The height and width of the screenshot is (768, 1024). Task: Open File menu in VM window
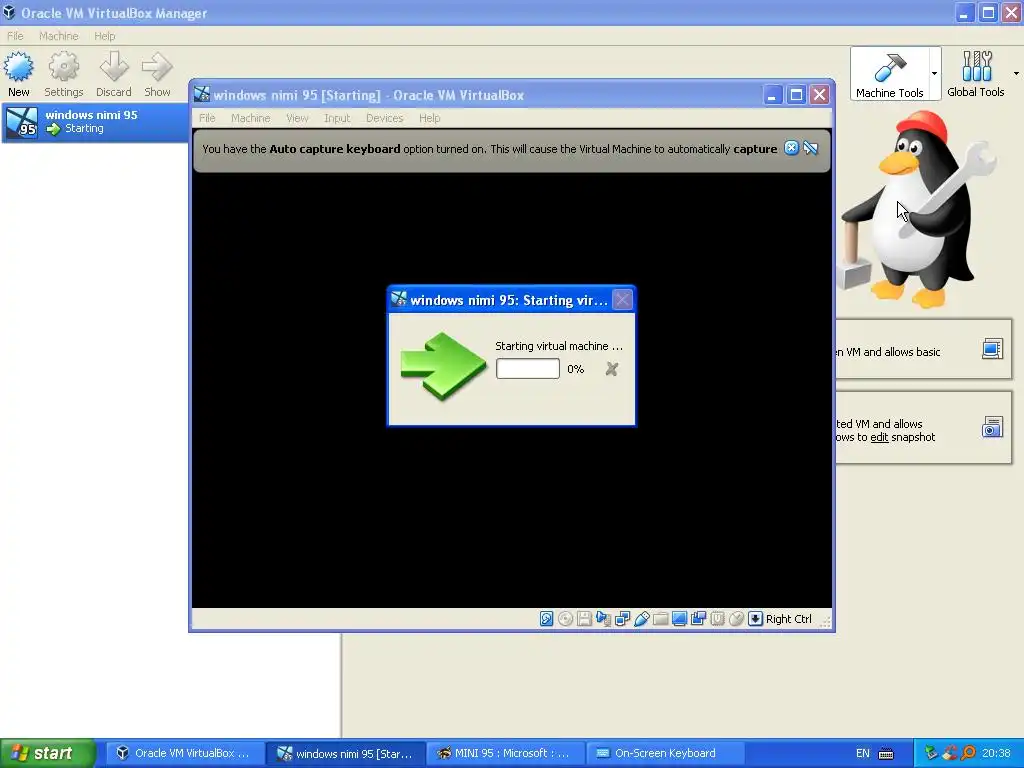click(207, 118)
